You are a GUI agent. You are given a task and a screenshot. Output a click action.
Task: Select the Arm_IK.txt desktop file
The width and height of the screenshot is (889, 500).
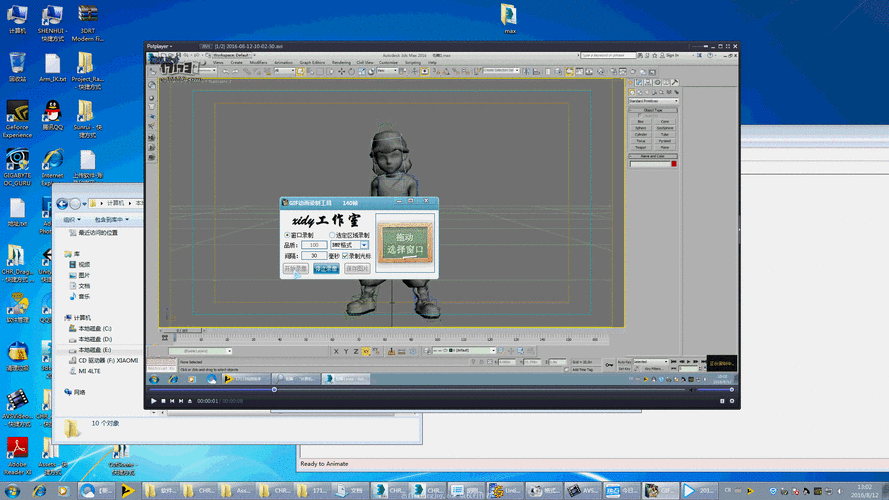[x=53, y=67]
